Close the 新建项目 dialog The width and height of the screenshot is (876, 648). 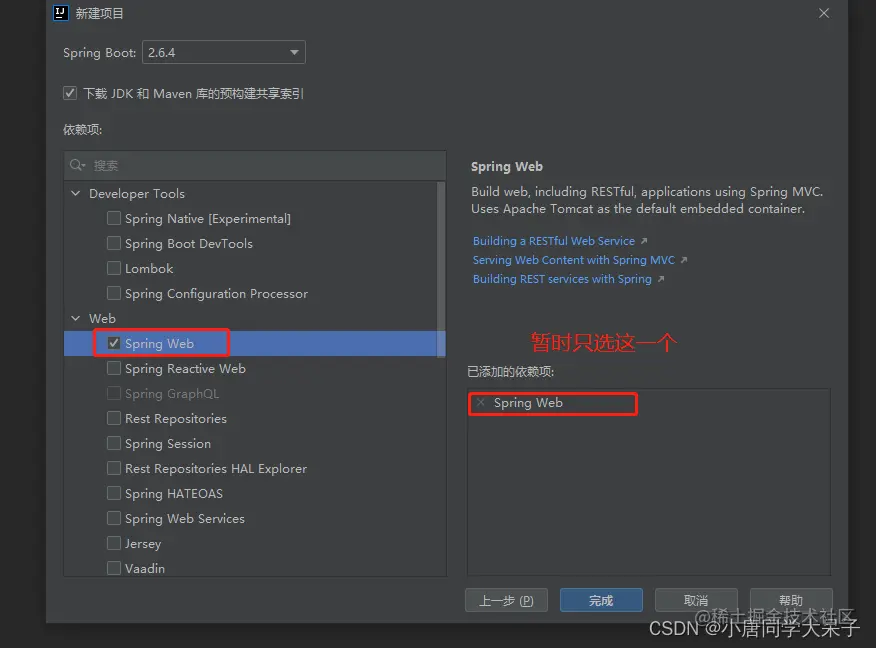[x=823, y=13]
